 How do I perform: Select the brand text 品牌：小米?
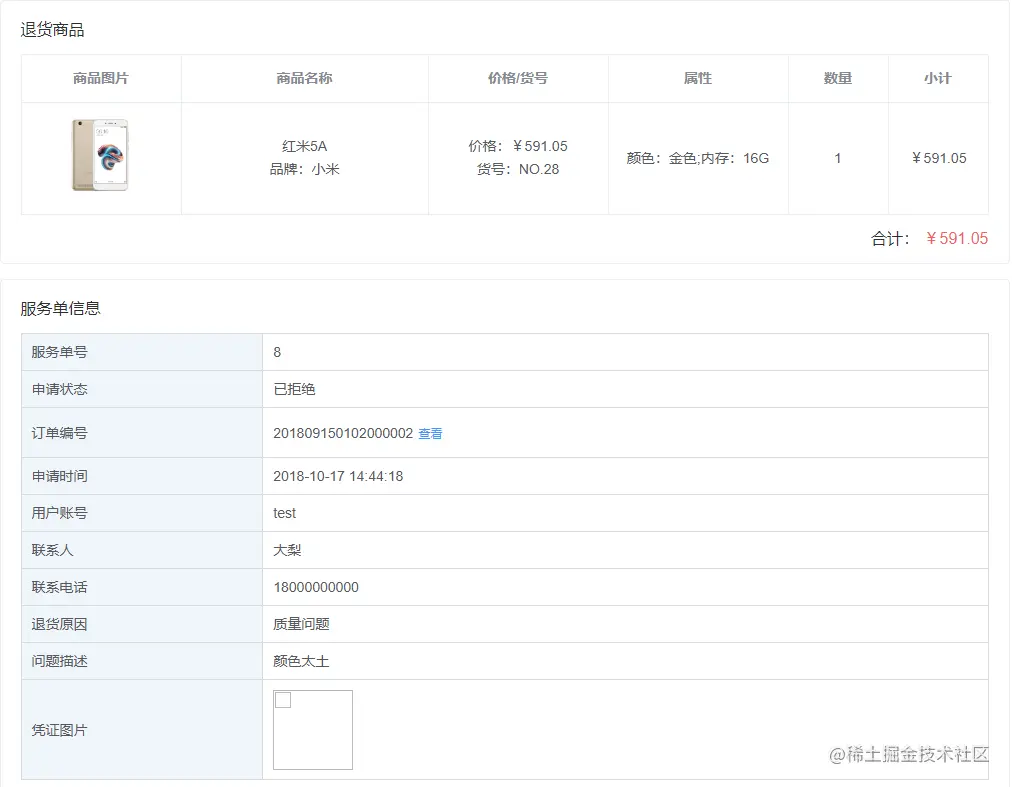pyautogui.click(x=305, y=169)
